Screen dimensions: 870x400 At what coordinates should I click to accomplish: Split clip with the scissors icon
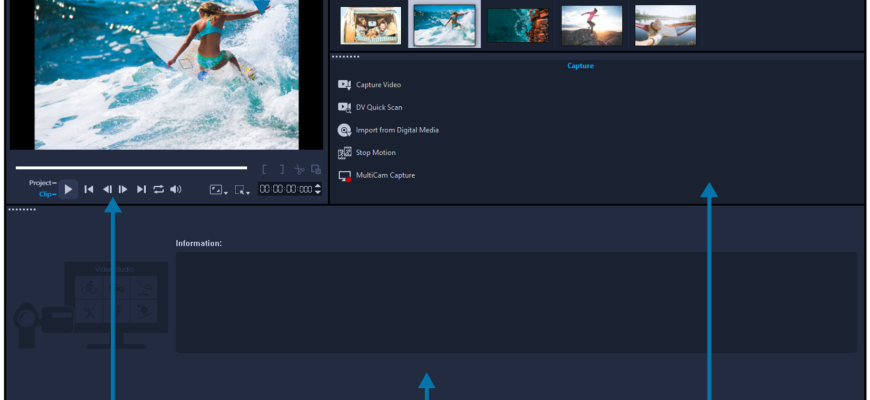tap(299, 169)
